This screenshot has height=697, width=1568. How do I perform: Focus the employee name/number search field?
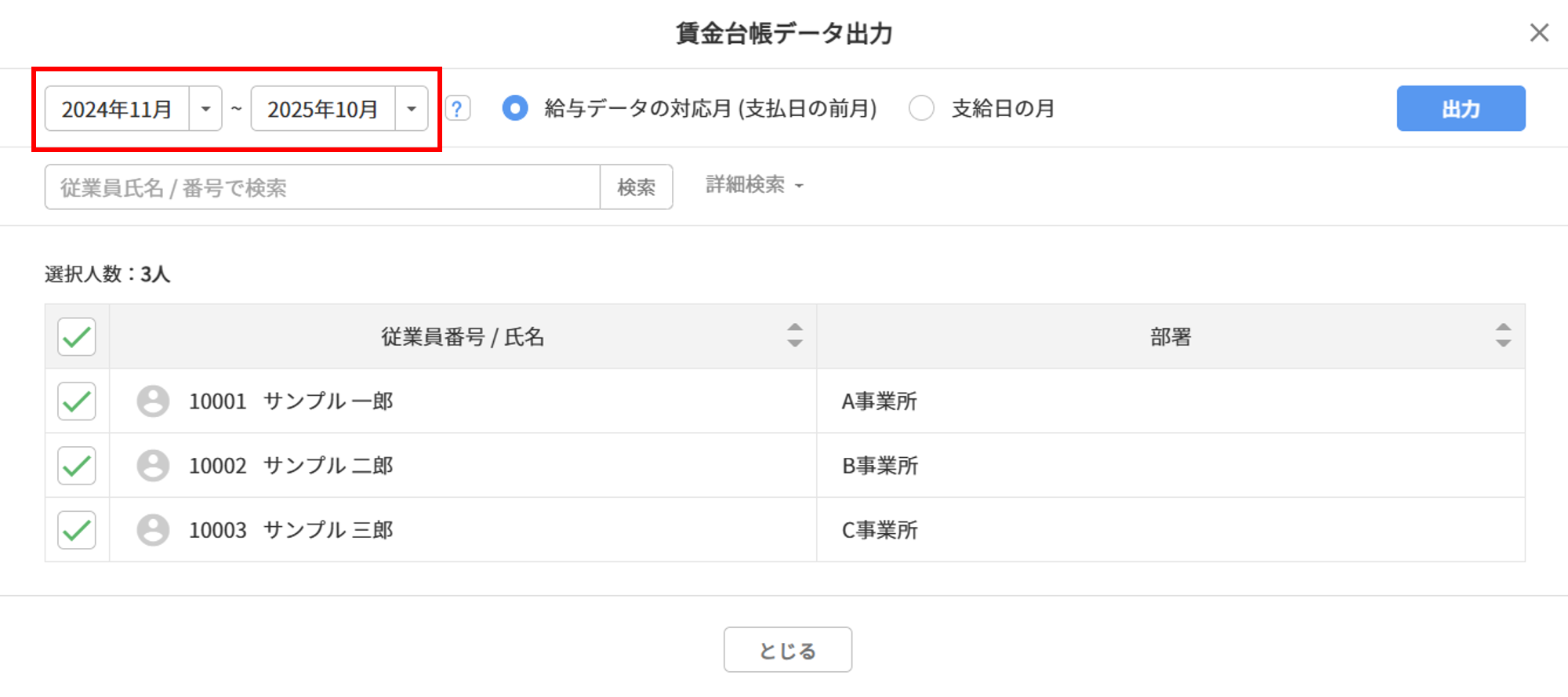pyautogui.click(x=321, y=187)
